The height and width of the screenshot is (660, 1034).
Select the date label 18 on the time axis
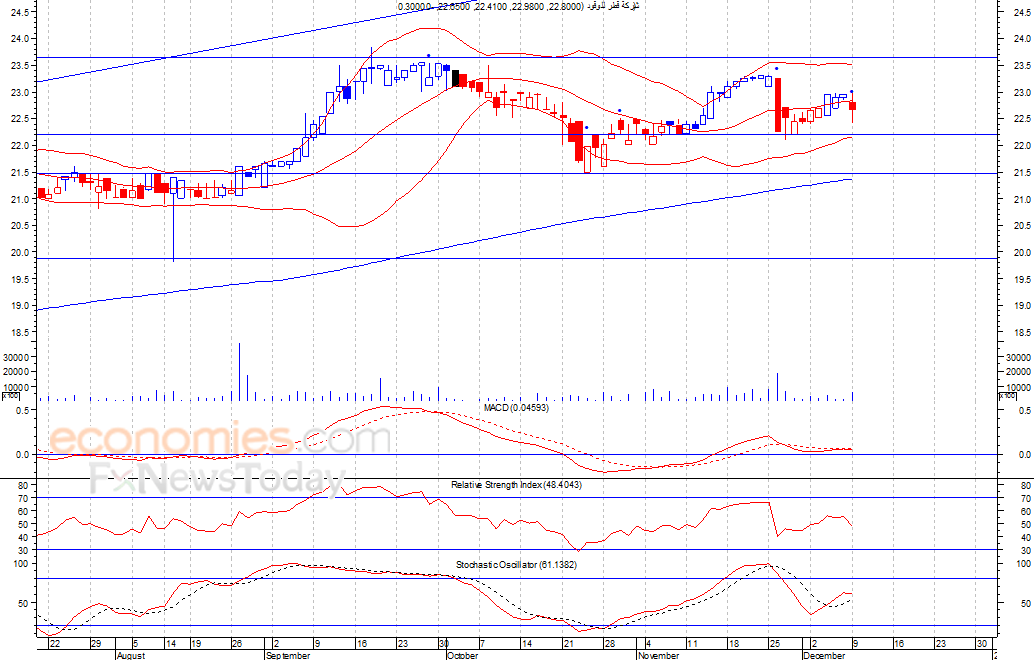click(733, 644)
